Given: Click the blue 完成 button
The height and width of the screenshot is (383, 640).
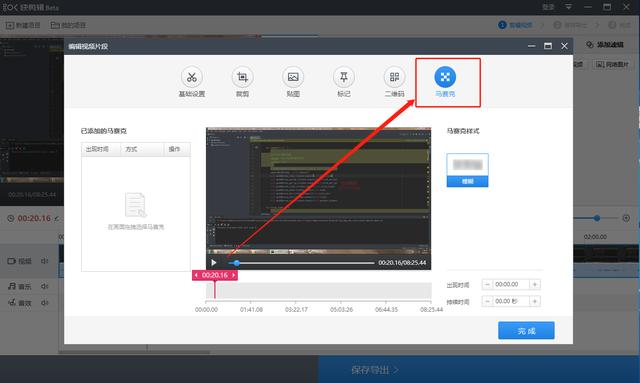Looking at the screenshot, I should 526,330.
